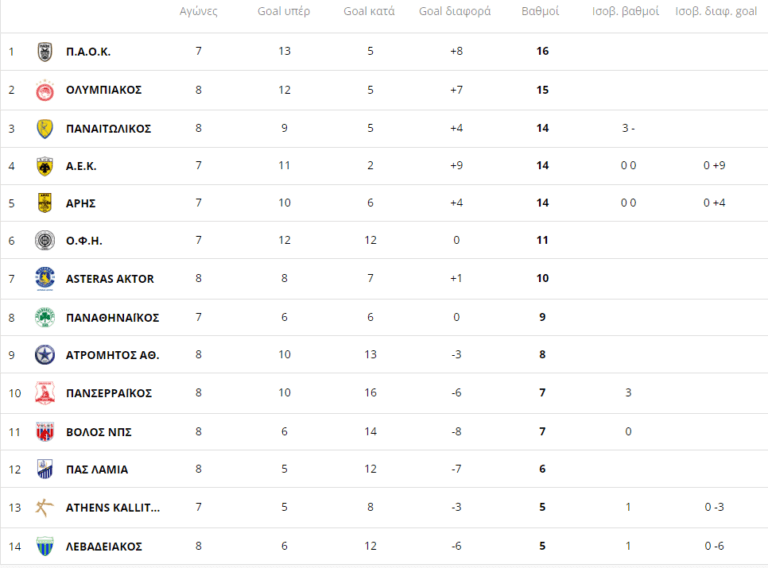This screenshot has height=568, width=768.
Task: Click the Βόλος ΝΠΣ crest icon
Action: coord(44,432)
